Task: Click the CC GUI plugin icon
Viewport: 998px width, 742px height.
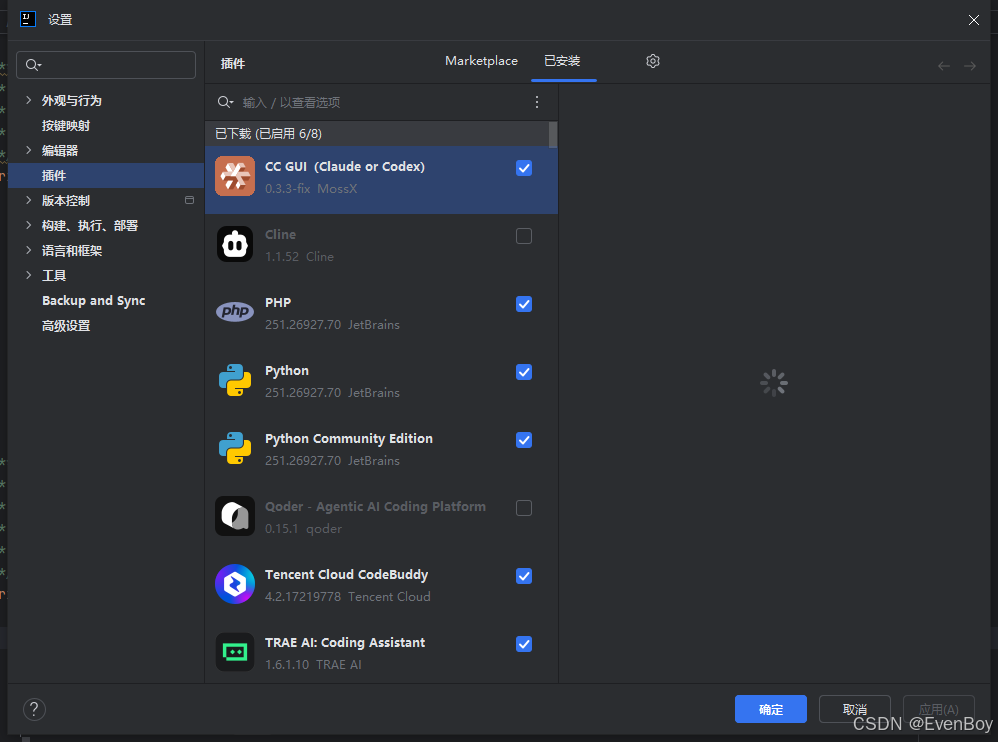Action: pyautogui.click(x=235, y=176)
